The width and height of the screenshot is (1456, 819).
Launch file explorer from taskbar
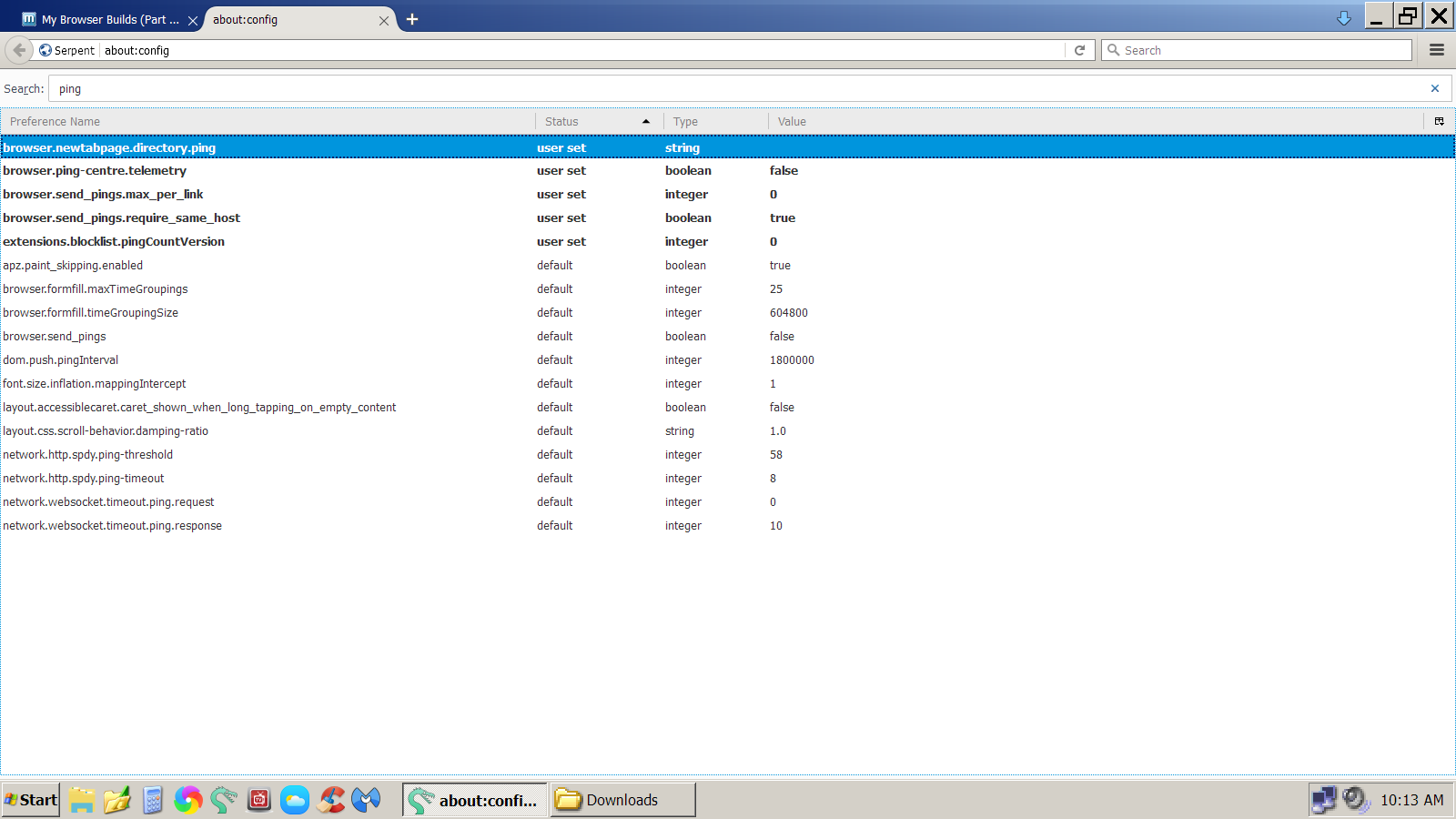click(82, 800)
